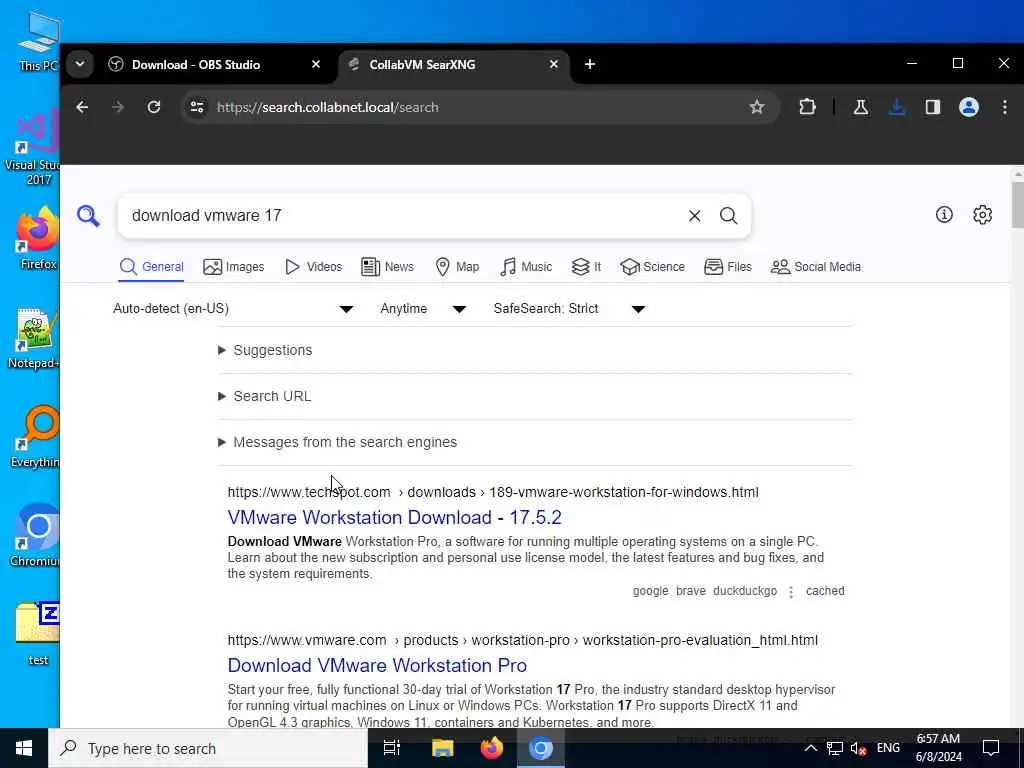Switch to the It search category
The width and height of the screenshot is (1024, 768).
586,267
